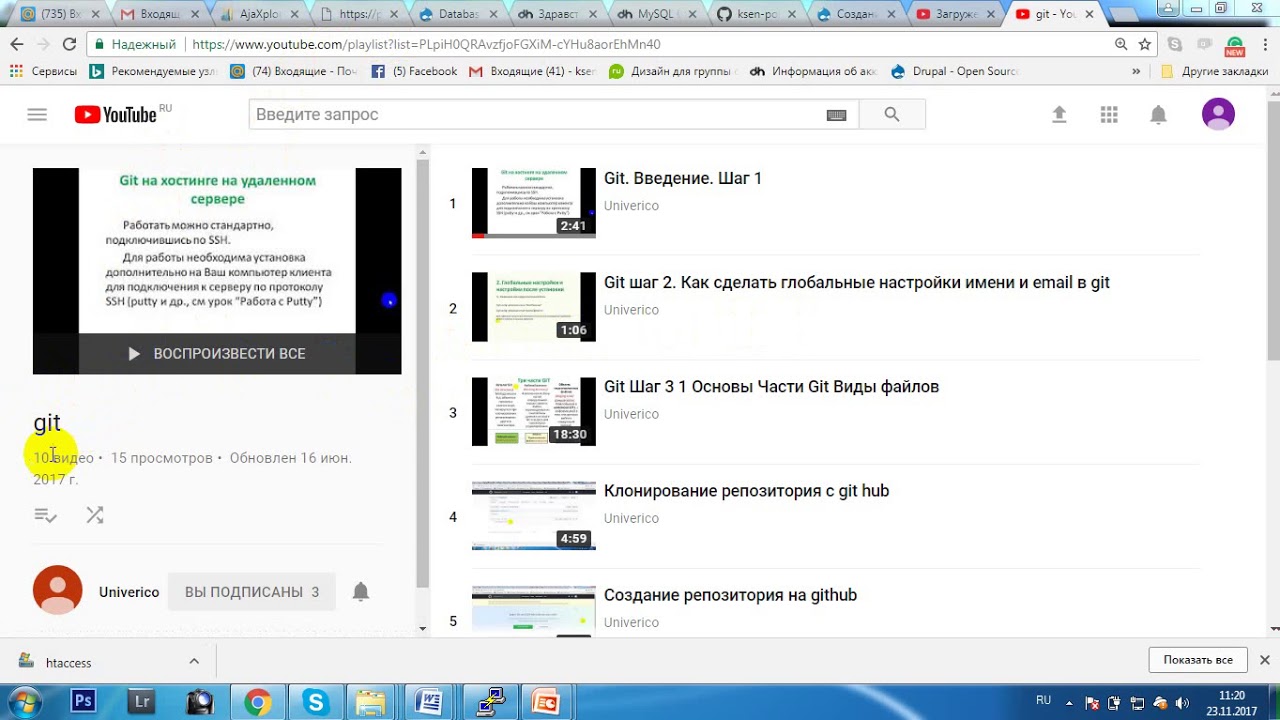Screen dimensions: 1280x720
Task: Toggle the Univerico channel notification bell
Action: [361, 592]
